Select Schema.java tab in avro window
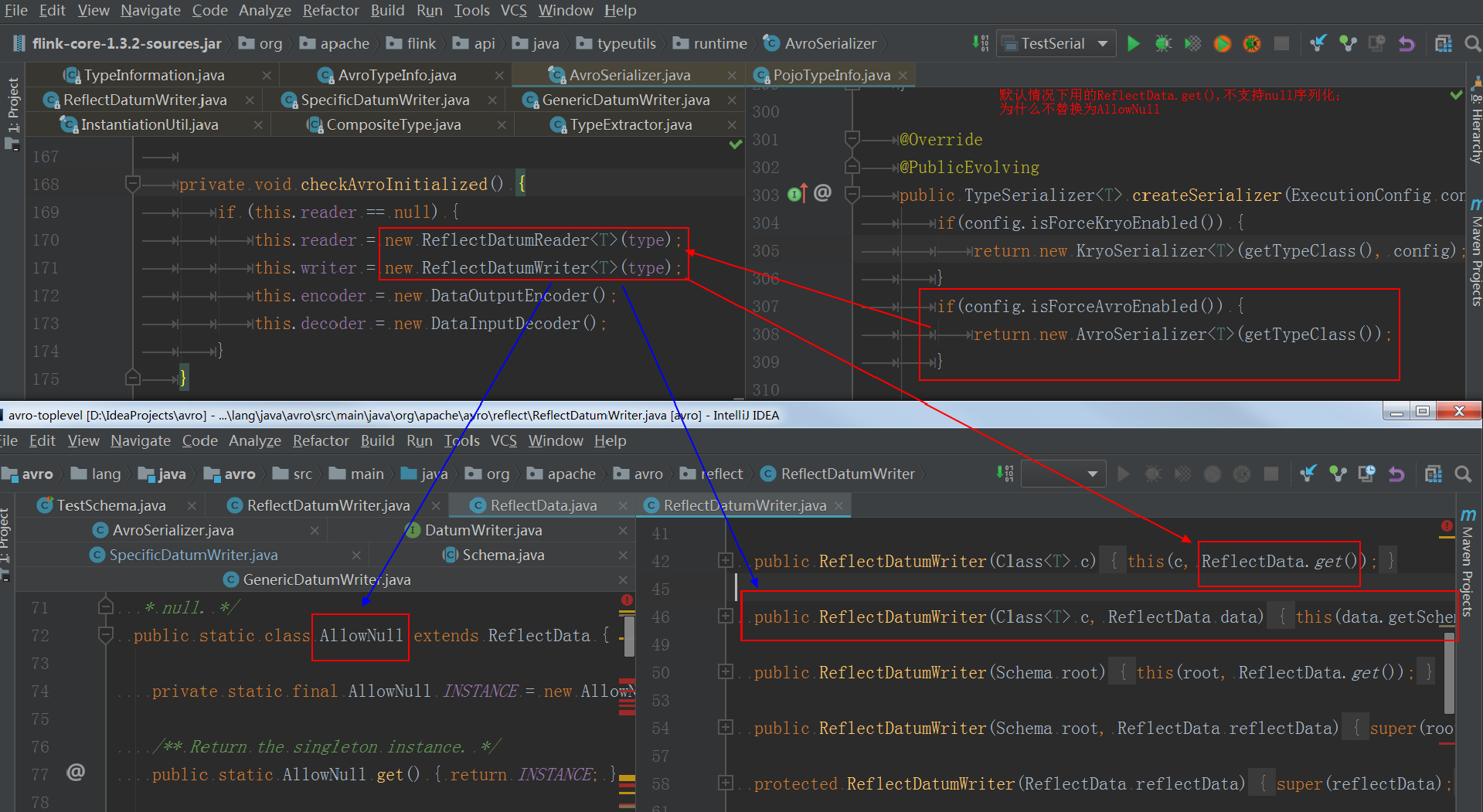 click(x=503, y=555)
